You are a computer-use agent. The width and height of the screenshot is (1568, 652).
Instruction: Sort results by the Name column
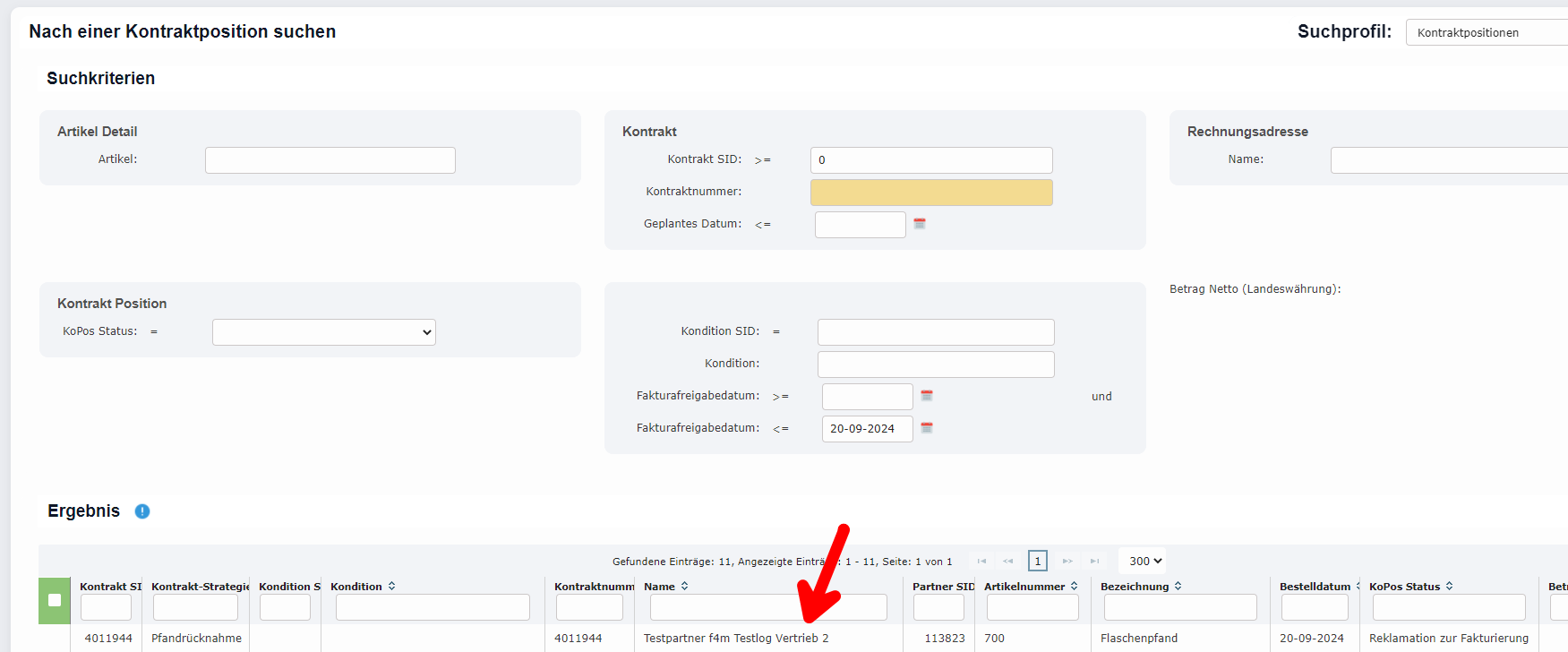point(684,587)
